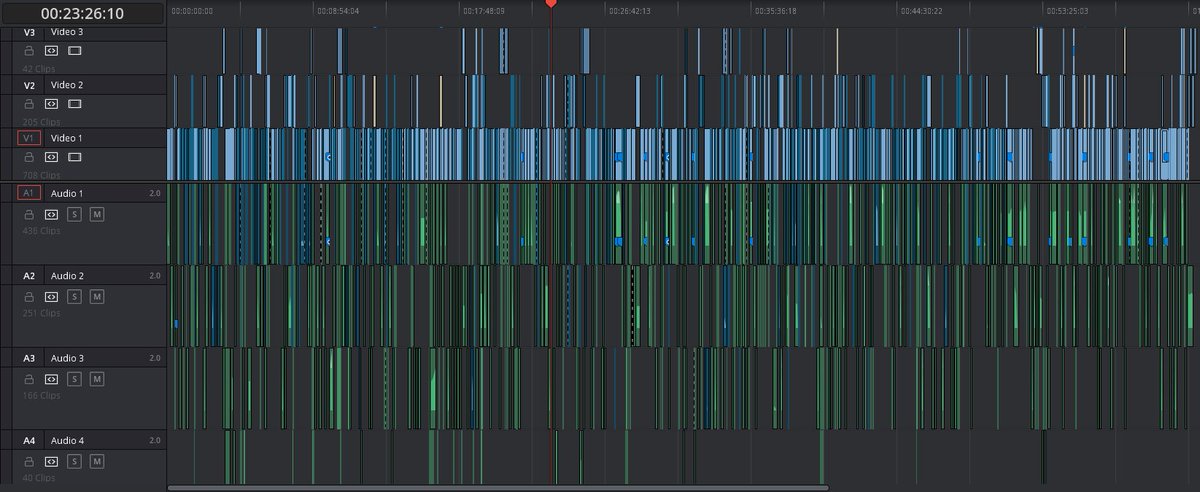1200x492 pixels.
Task: Mute the Audio 4 track
Action: pos(97,462)
